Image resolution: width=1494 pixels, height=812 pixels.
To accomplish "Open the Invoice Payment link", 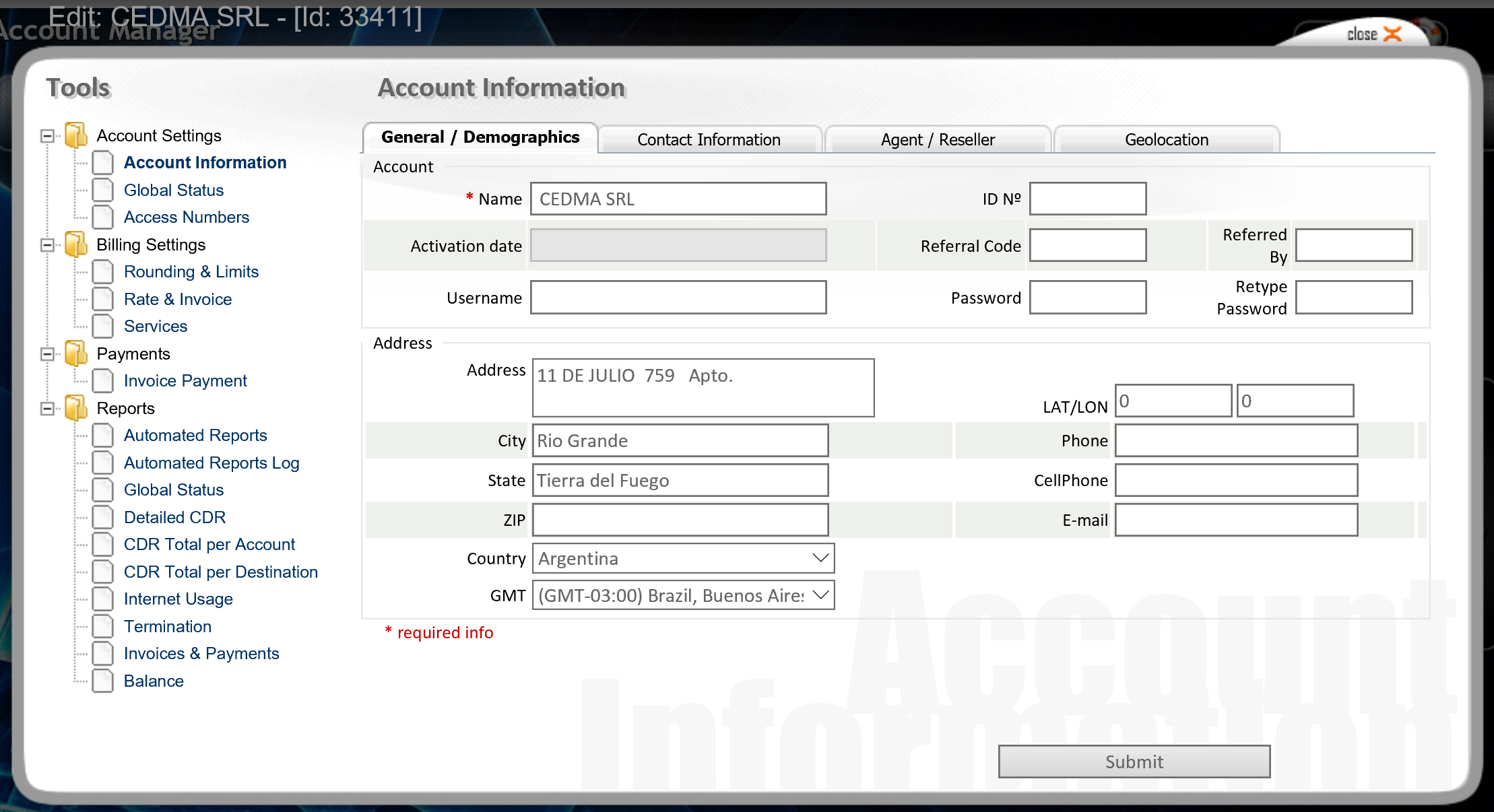I will (x=185, y=380).
